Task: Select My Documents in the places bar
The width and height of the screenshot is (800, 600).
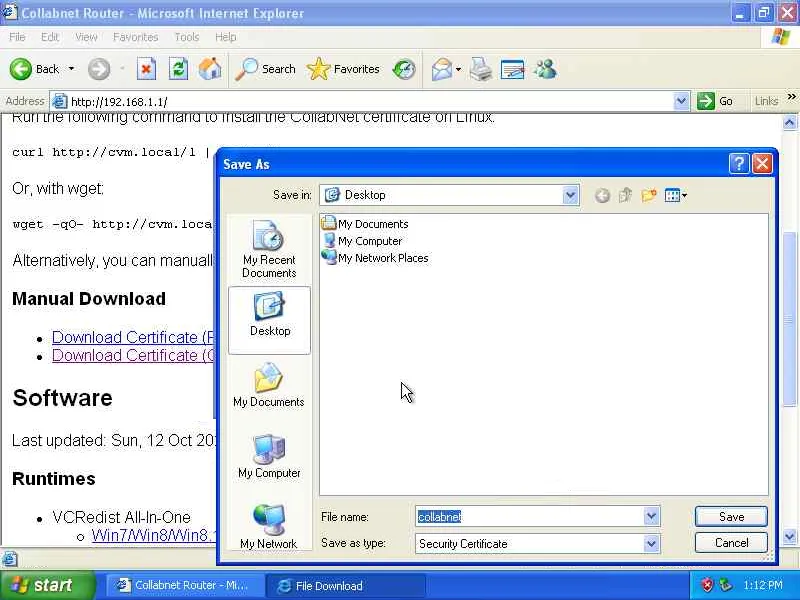Action: point(269,386)
